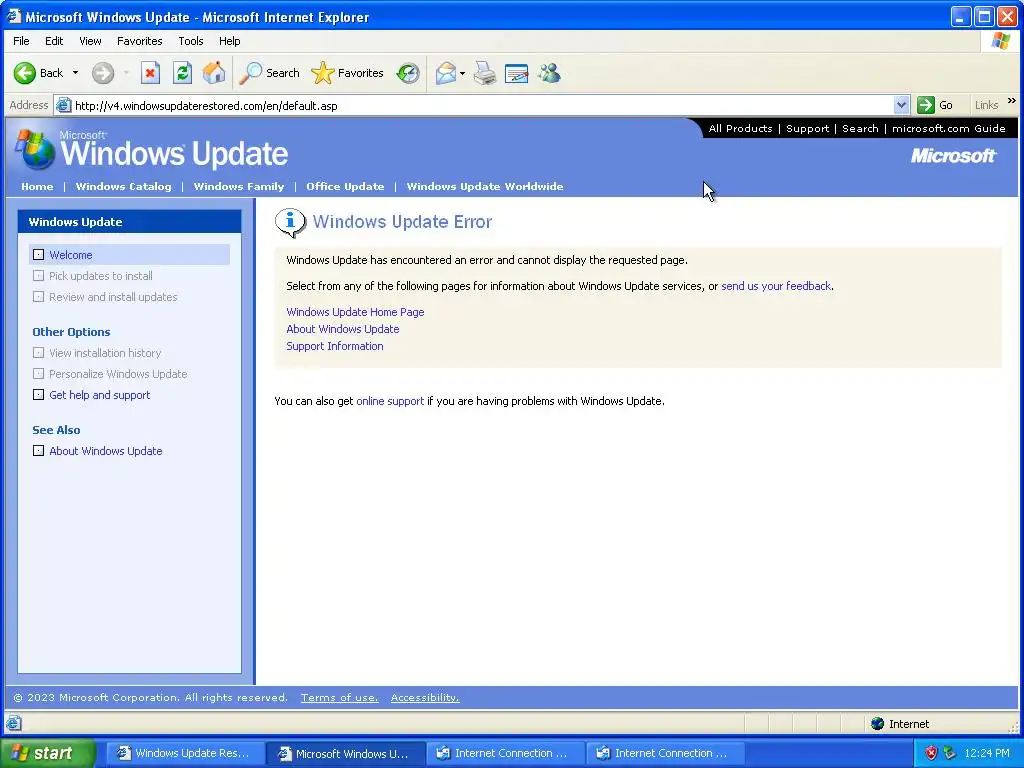This screenshot has width=1024, height=768.
Task: Open the Back history dropdown arrow
Action: [x=75, y=73]
